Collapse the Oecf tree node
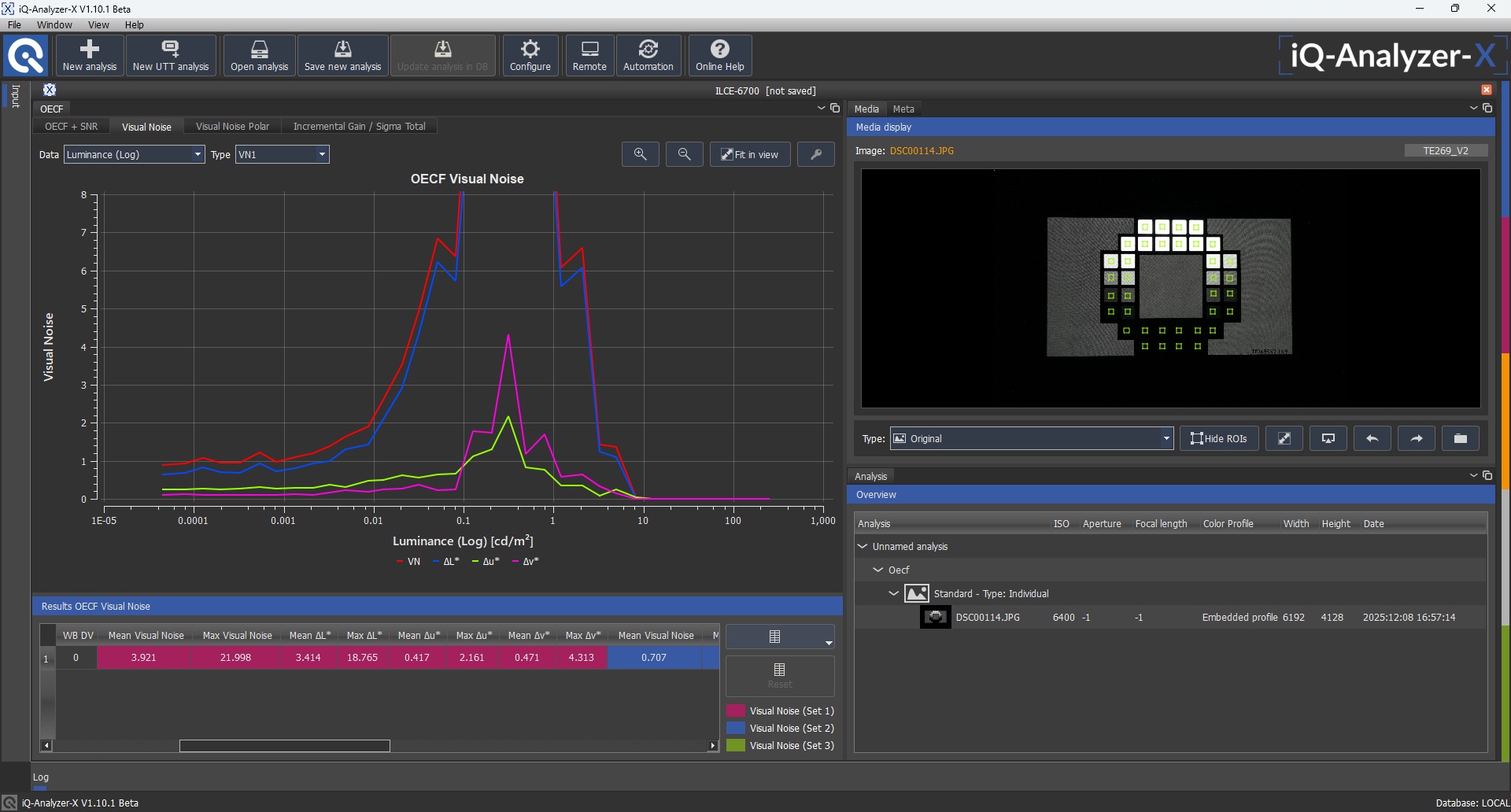This screenshot has width=1511, height=812. tap(878, 570)
